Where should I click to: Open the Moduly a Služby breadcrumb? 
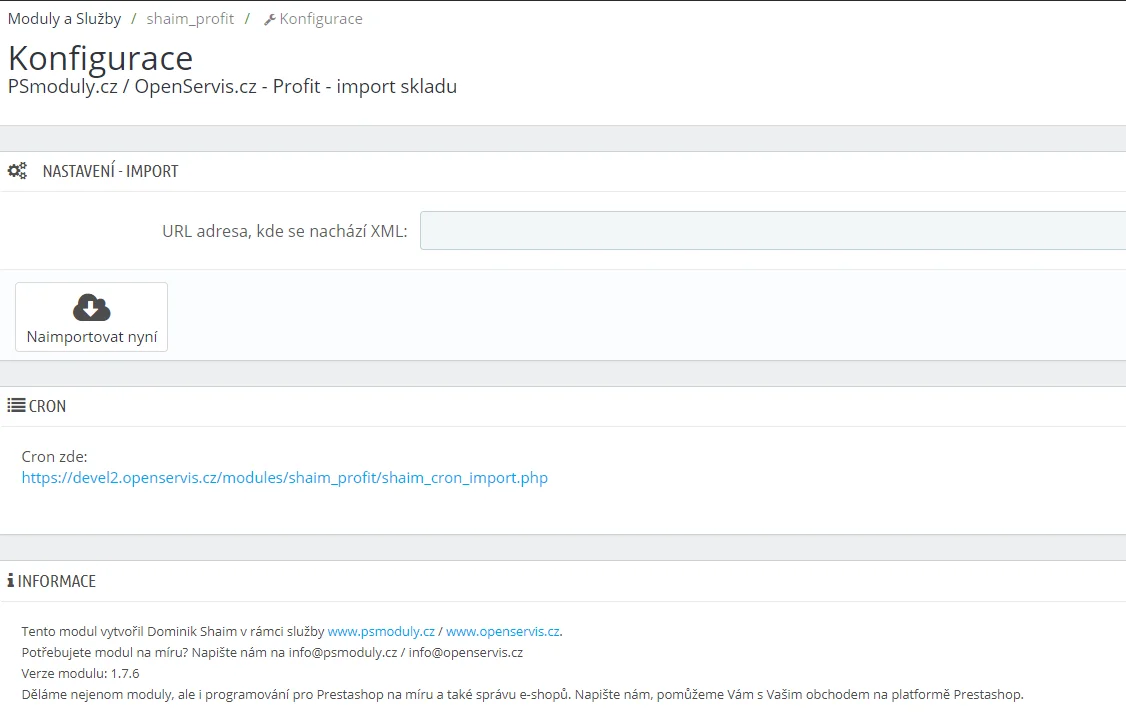click(x=64, y=19)
